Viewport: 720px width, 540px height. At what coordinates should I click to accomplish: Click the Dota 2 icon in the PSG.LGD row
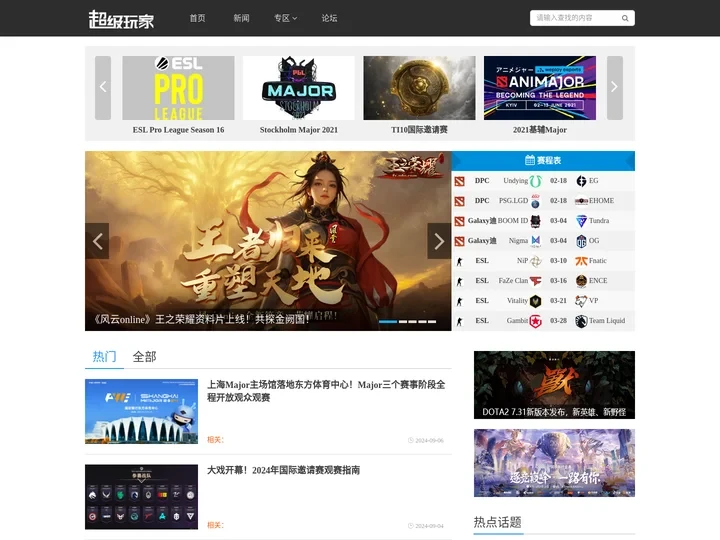click(x=459, y=201)
